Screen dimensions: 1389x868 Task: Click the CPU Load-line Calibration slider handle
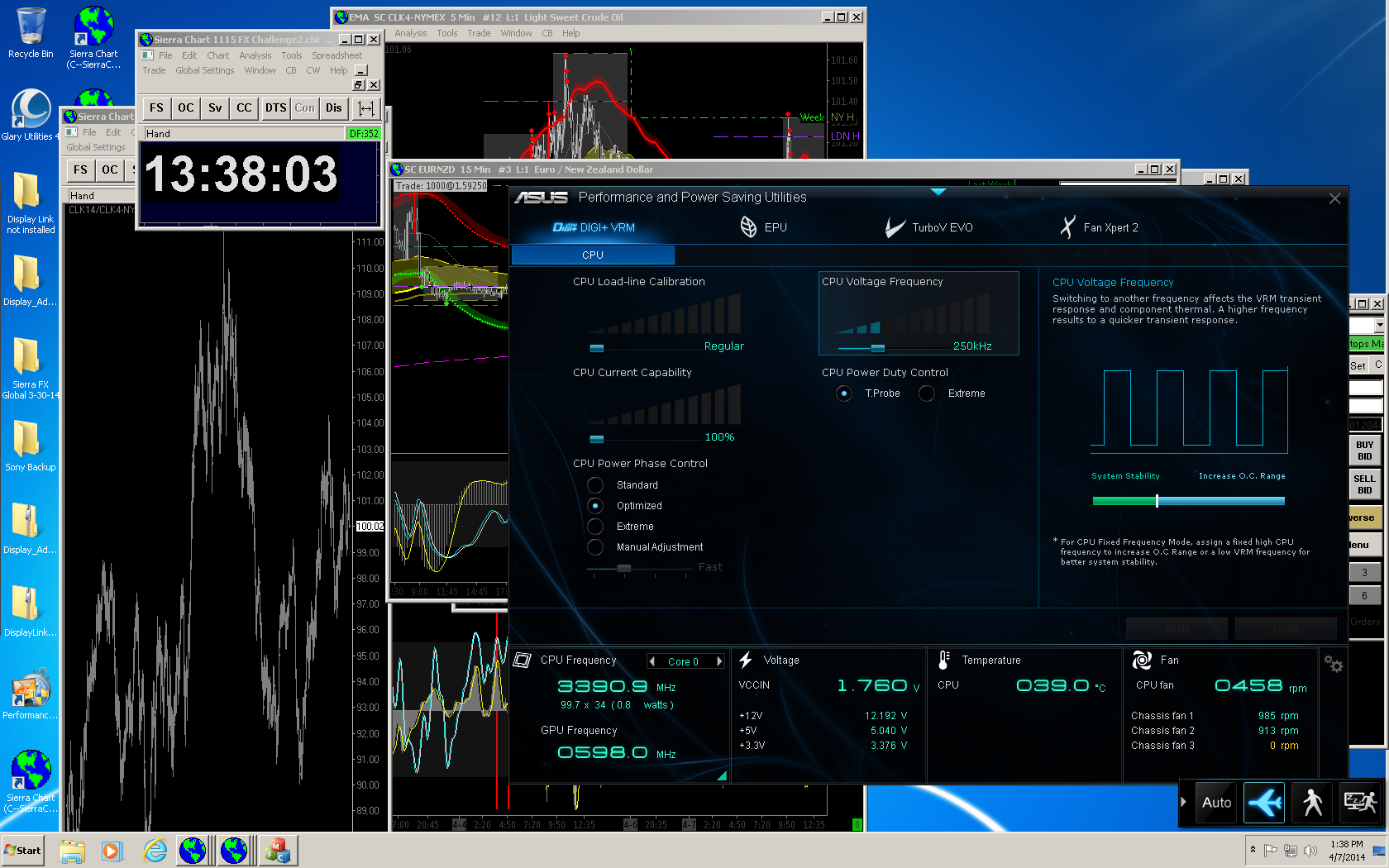coord(596,348)
